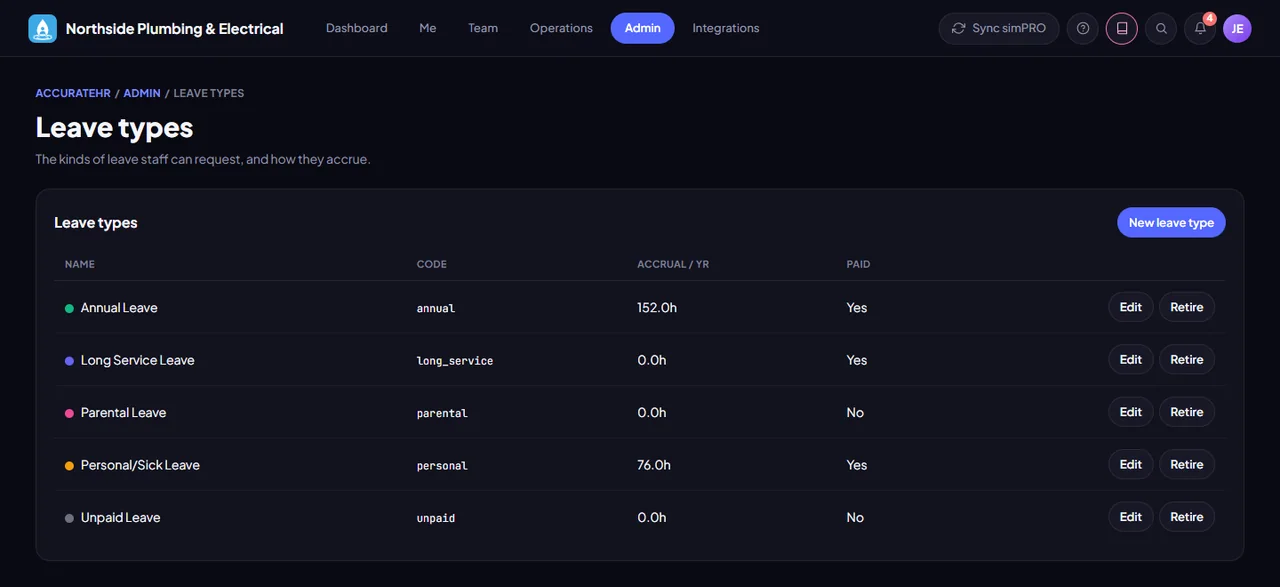The image size is (1280, 587).
Task: Edit the Long Service Leave type
Action: [1131, 360]
